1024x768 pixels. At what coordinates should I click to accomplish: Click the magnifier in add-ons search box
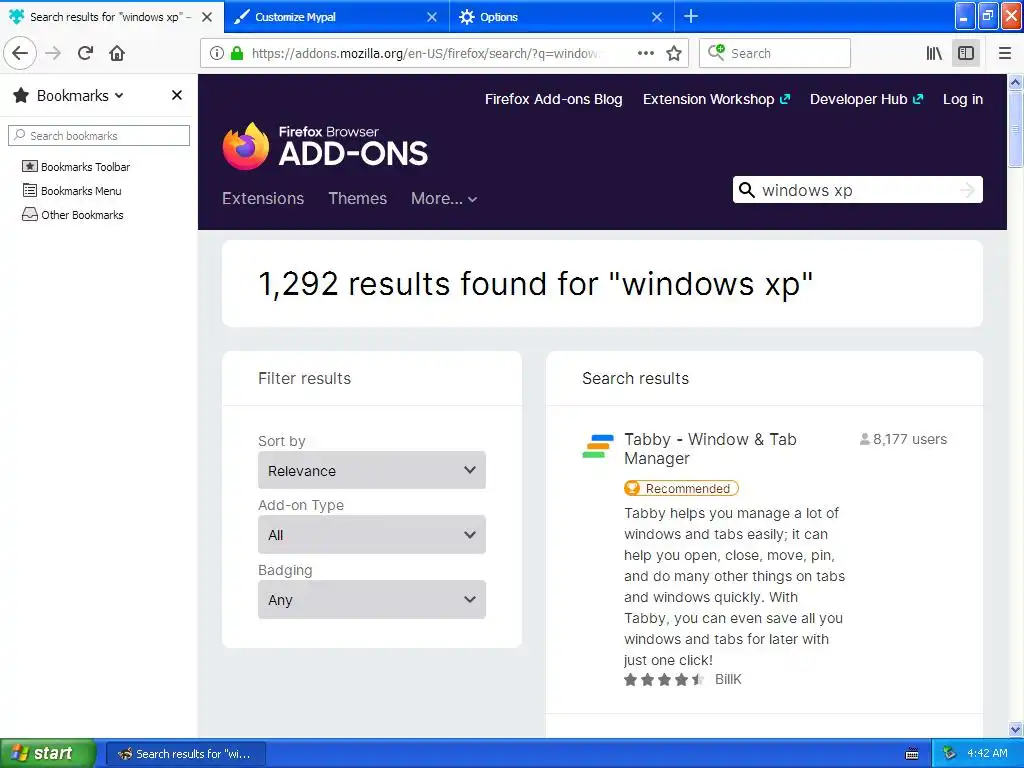pos(746,189)
